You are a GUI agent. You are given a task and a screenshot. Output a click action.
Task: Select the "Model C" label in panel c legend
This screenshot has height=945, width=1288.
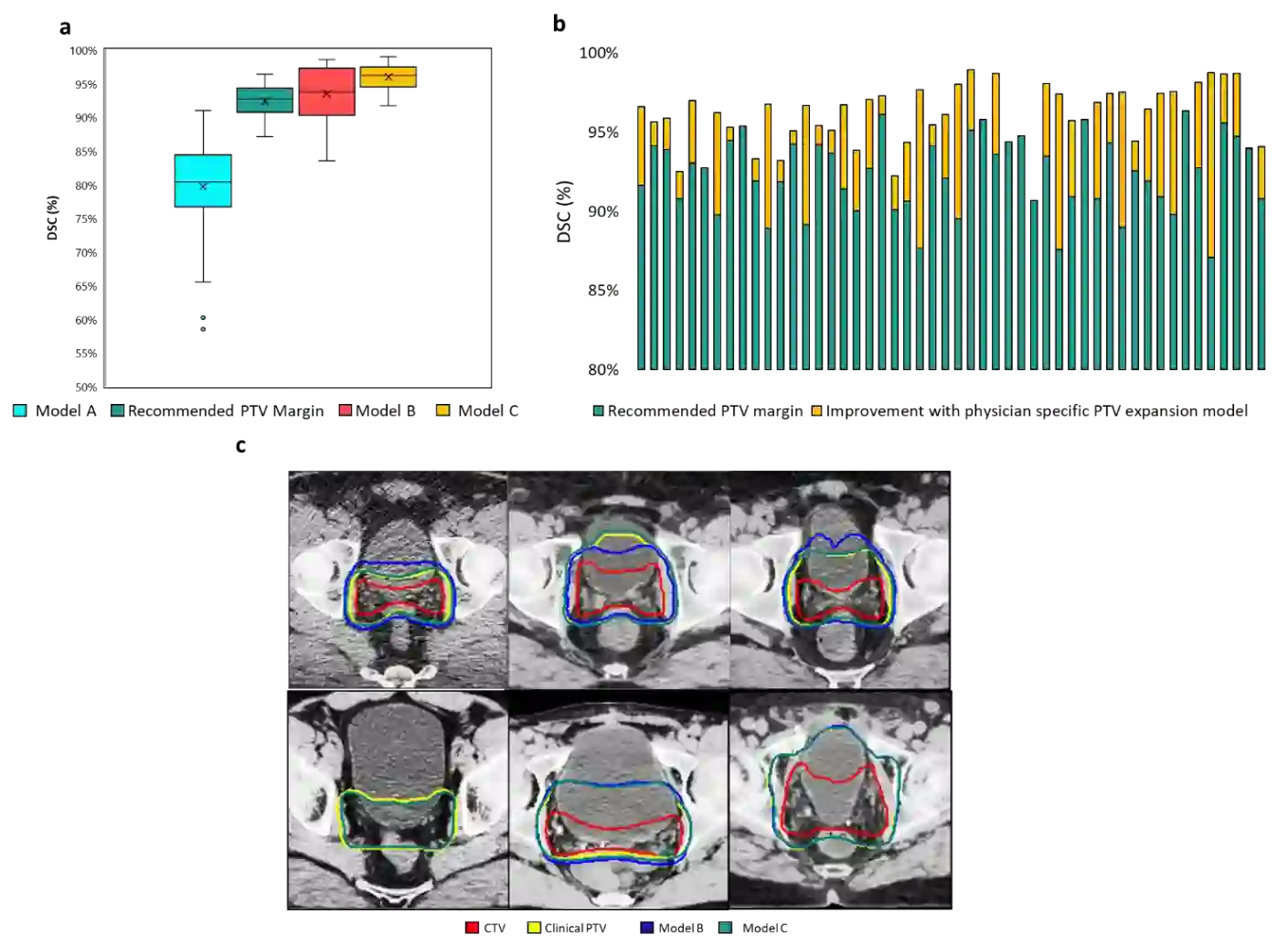(764, 928)
